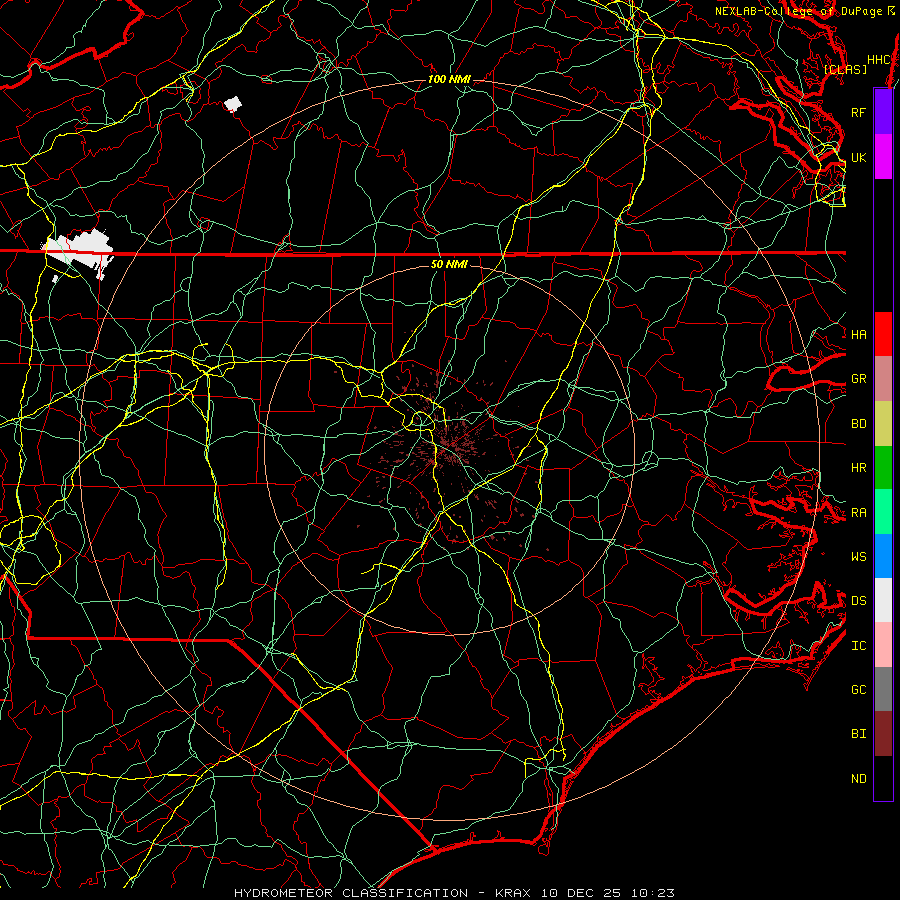Click the ND black legend swatch

pyautogui.click(x=883, y=778)
